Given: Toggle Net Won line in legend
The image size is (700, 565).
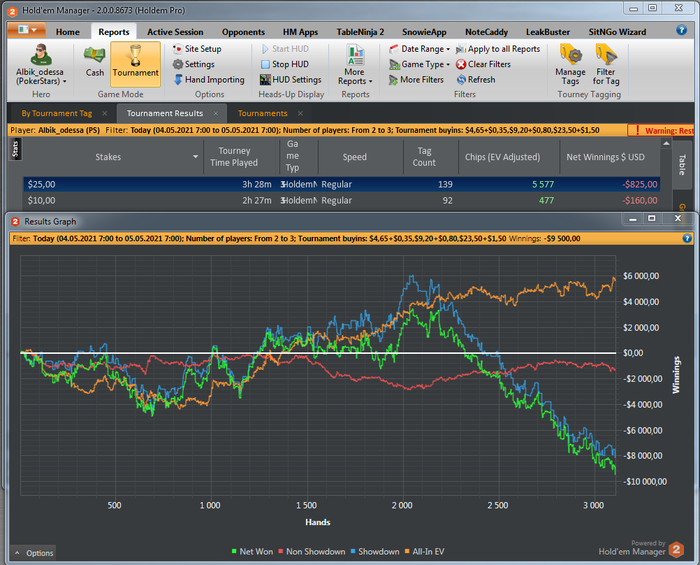Looking at the screenshot, I should click(x=252, y=552).
